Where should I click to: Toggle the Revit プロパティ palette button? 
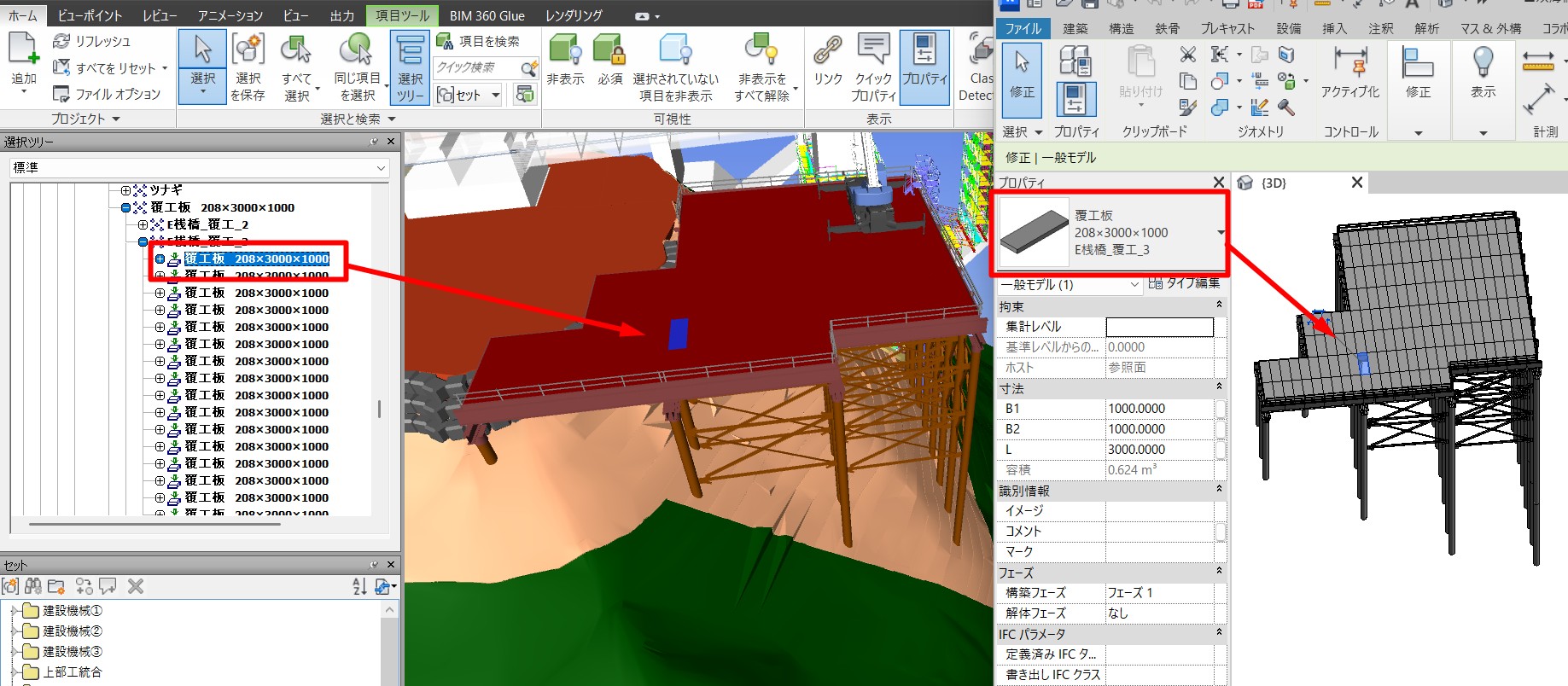[x=1075, y=100]
